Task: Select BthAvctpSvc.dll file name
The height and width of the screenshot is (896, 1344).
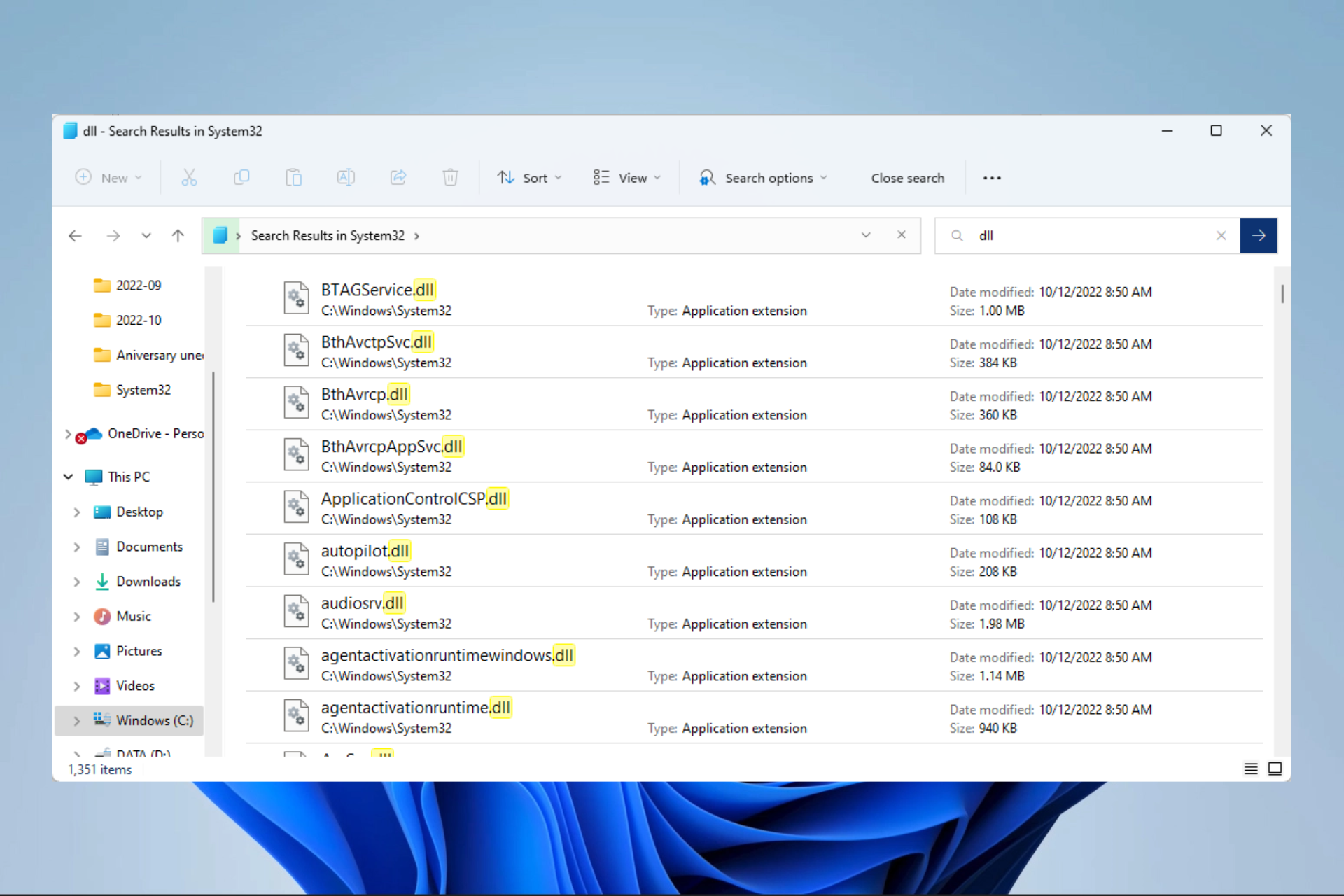Action: pyautogui.click(x=377, y=342)
